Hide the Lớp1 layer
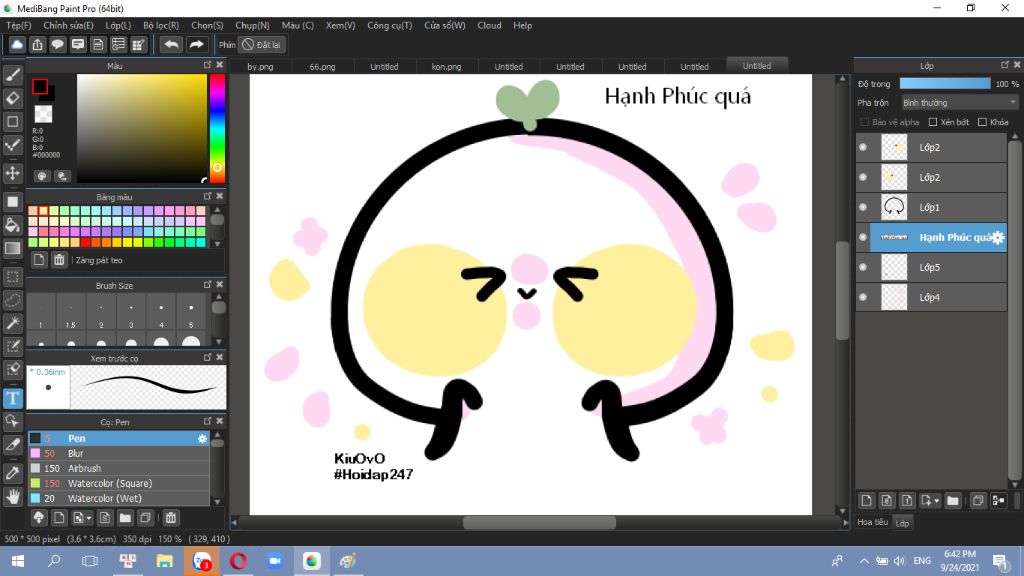 863,208
